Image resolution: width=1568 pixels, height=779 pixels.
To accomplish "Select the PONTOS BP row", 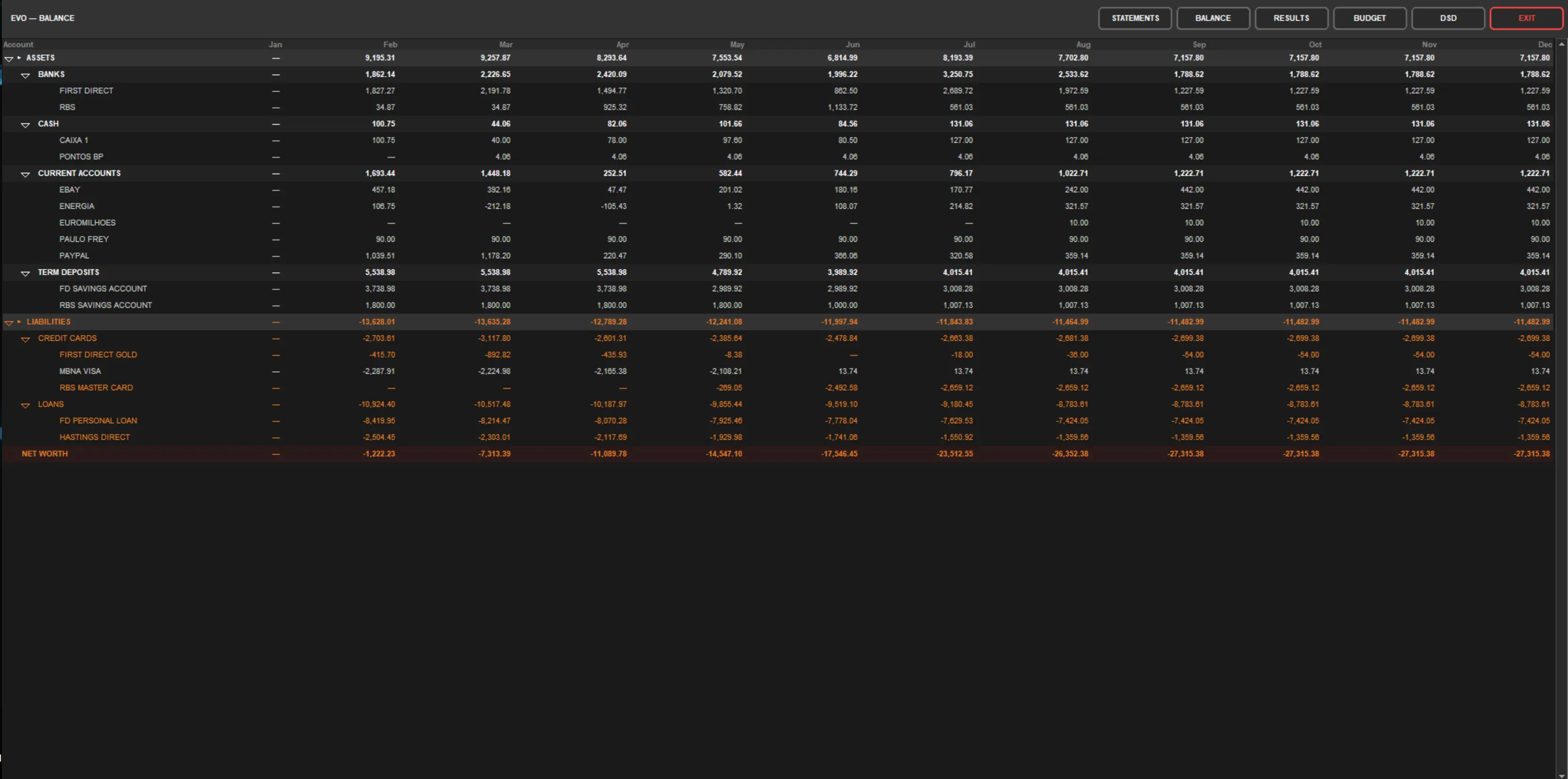I will click(x=778, y=156).
